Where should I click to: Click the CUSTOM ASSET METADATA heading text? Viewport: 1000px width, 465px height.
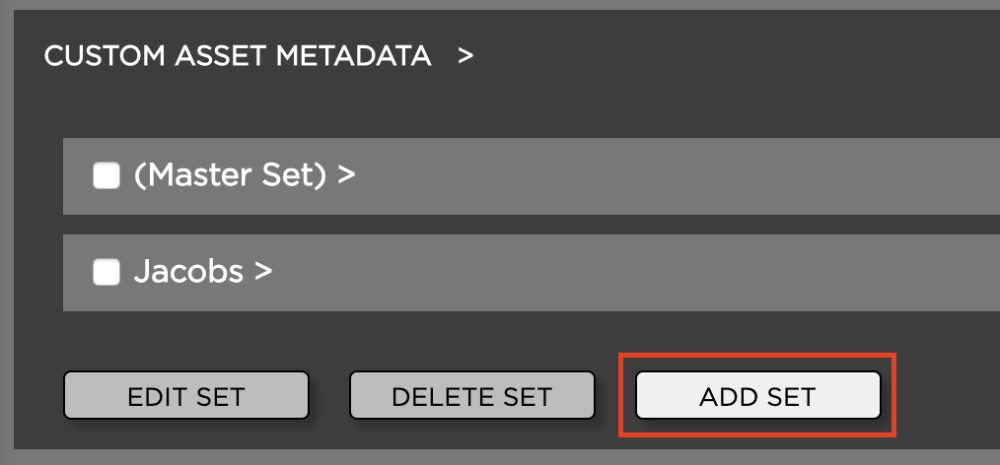pyautogui.click(x=238, y=56)
